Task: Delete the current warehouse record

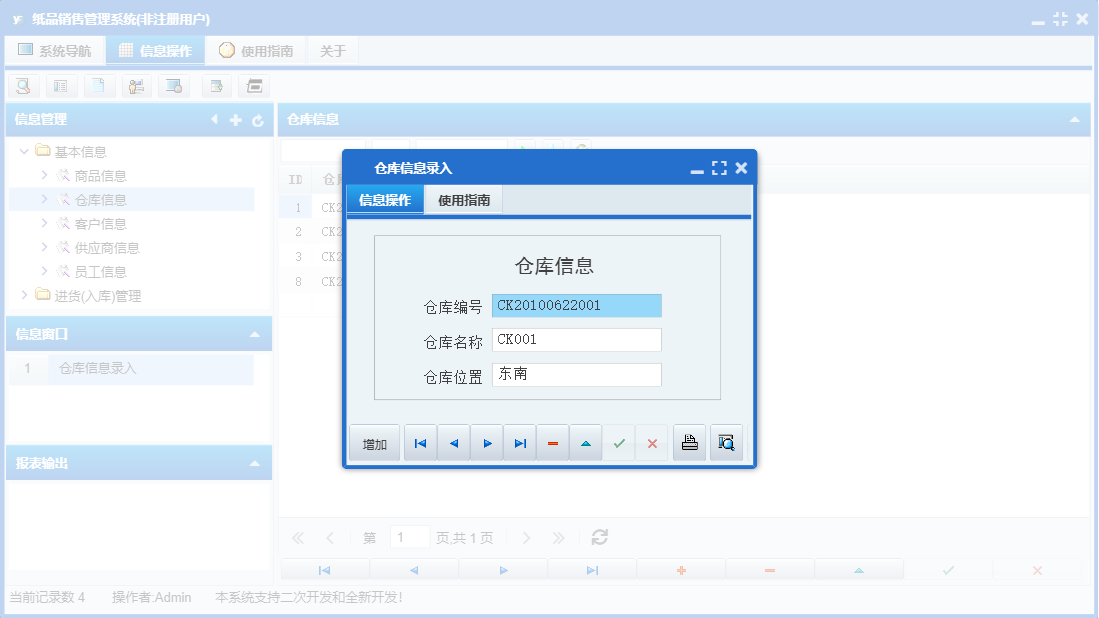Action: point(553,442)
